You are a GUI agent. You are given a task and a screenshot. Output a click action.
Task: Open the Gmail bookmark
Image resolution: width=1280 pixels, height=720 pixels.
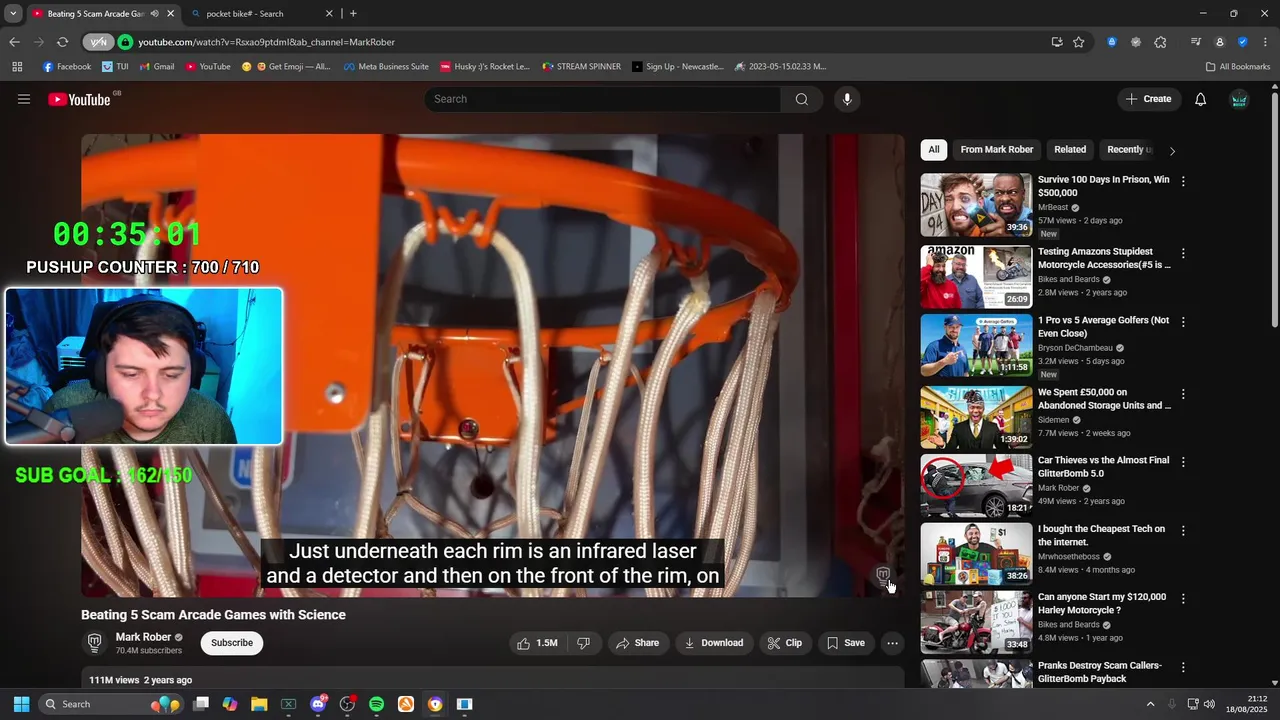coord(157,67)
